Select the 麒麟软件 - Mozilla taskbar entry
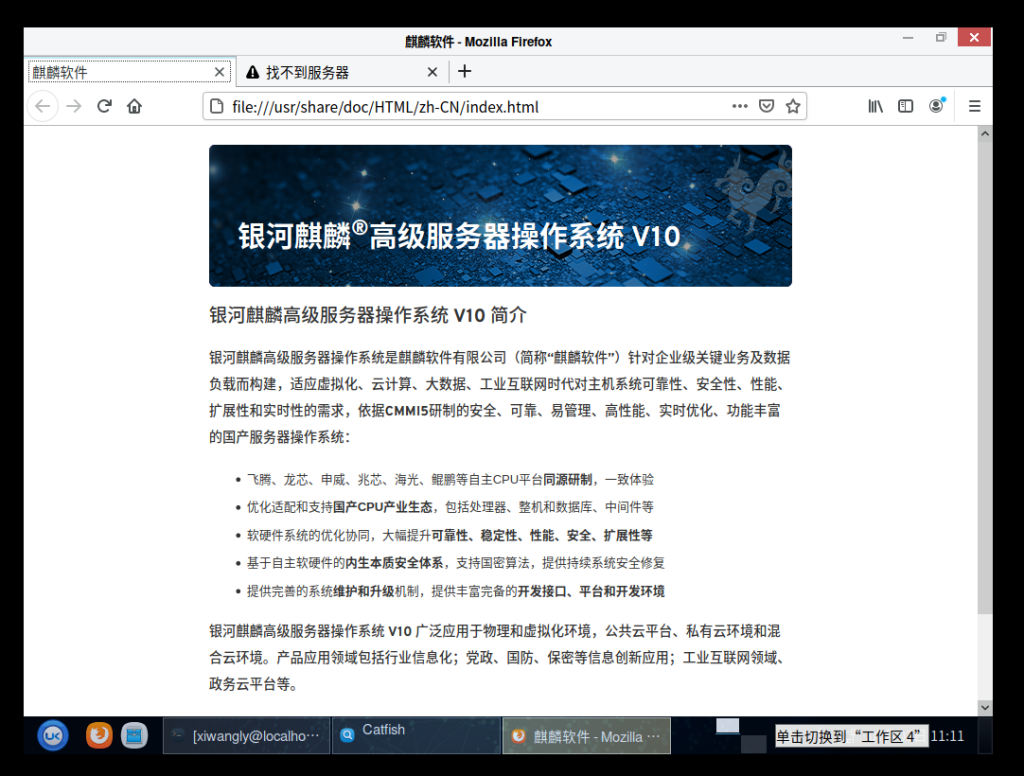The width and height of the screenshot is (1024, 776). [x=586, y=736]
